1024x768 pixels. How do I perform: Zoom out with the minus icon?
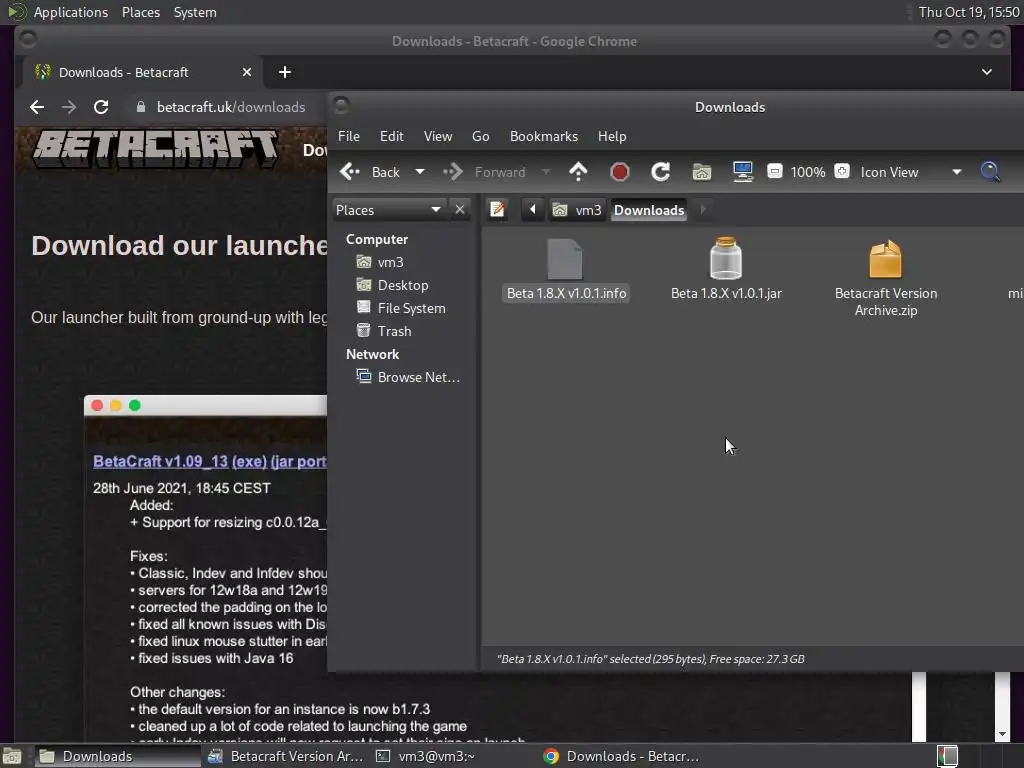point(775,172)
